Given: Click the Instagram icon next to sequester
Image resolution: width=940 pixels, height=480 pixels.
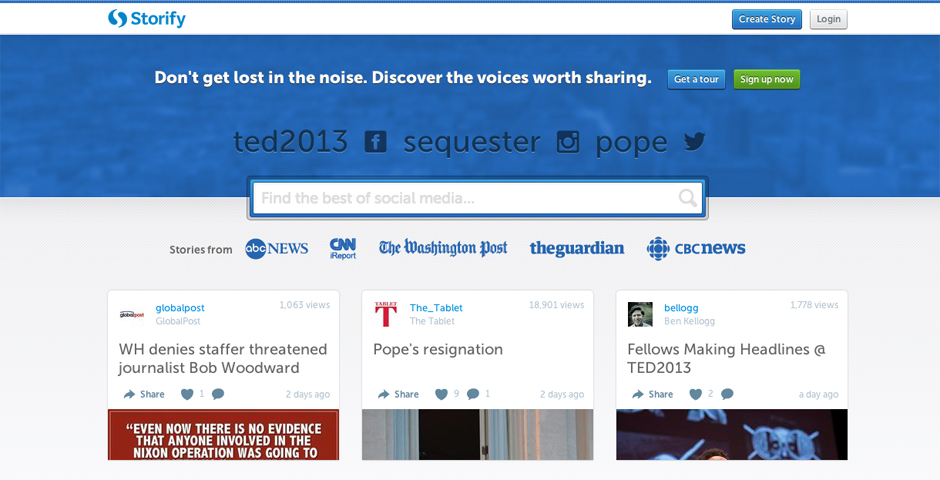Looking at the screenshot, I should (568, 142).
